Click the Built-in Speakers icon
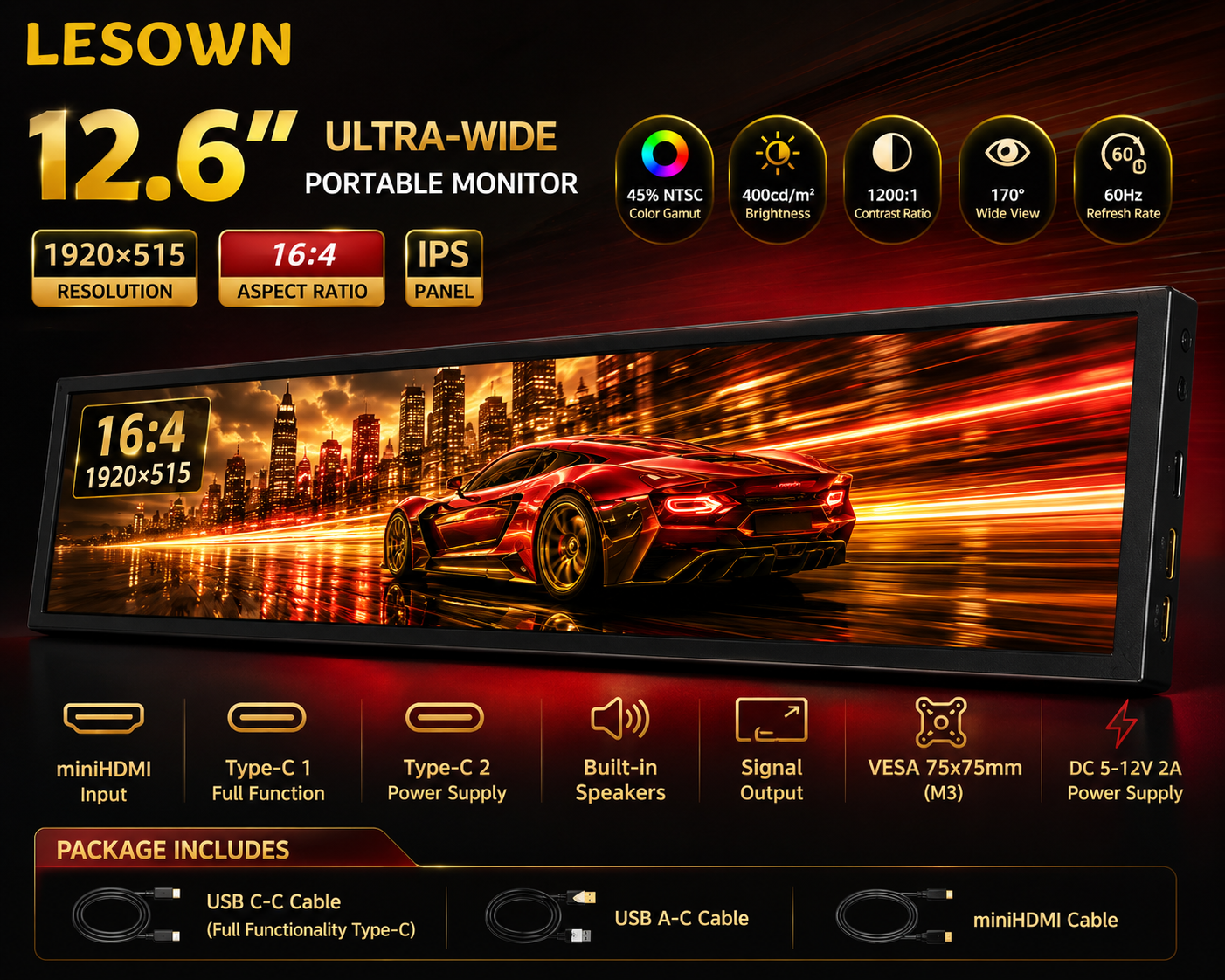The image size is (1225, 980). (619, 718)
